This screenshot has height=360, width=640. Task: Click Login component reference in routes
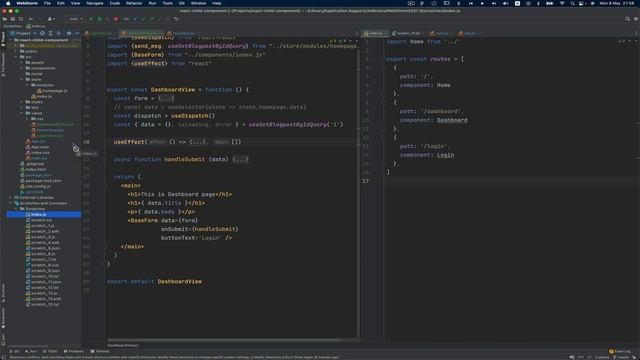point(445,155)
